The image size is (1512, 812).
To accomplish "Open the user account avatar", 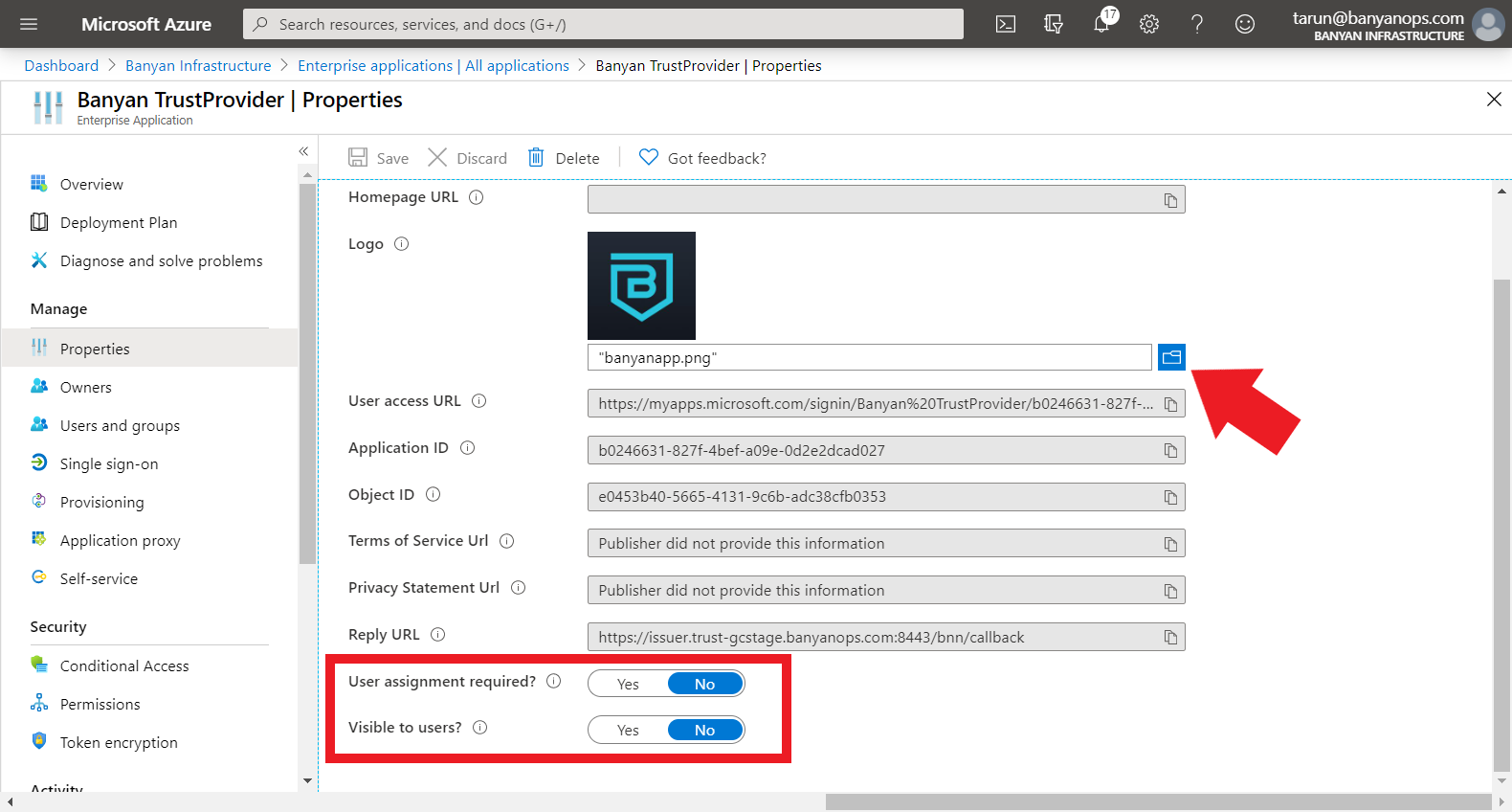I will [x=1488, y=24].
